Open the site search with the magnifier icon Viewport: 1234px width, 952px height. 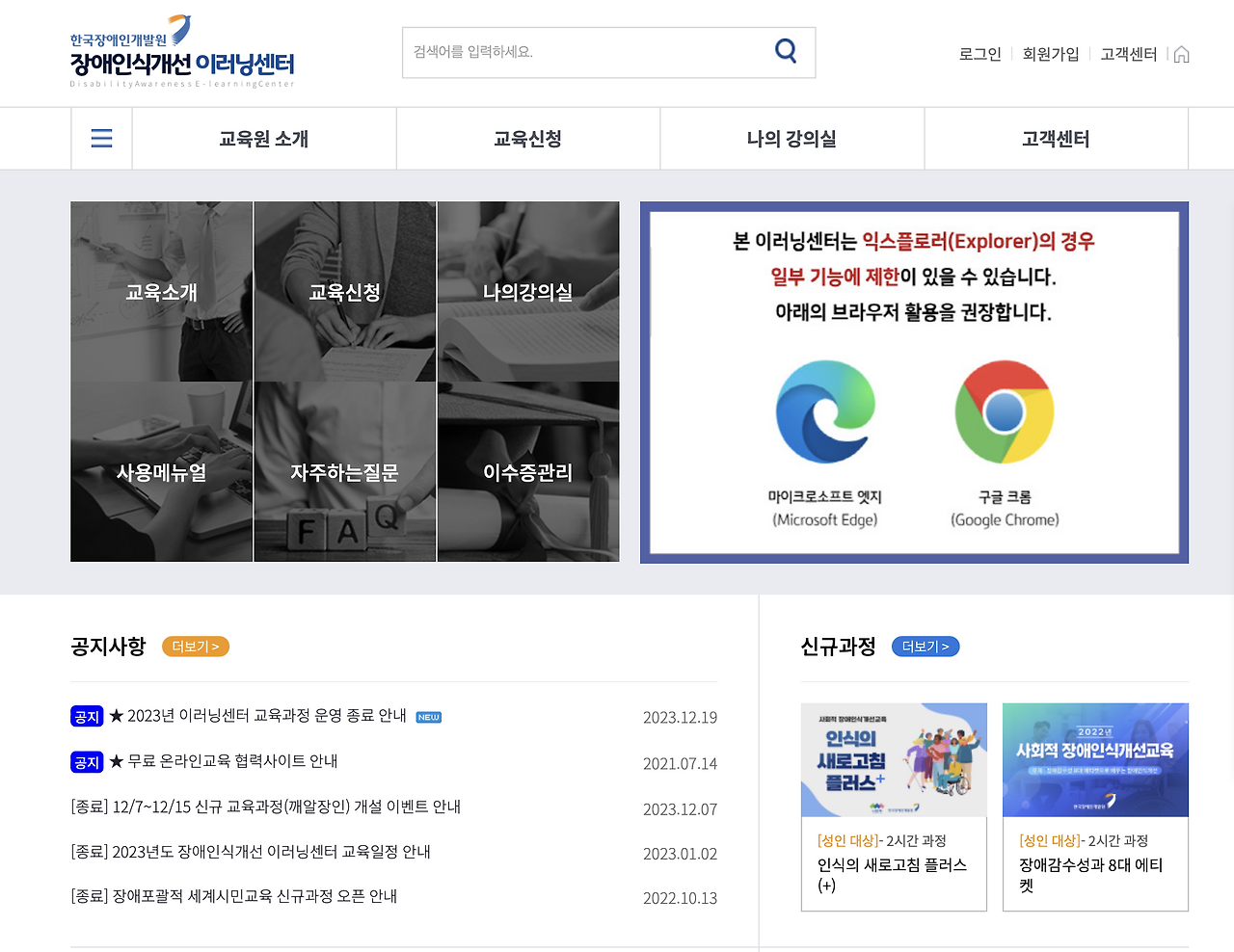click(x=785, y=53)
